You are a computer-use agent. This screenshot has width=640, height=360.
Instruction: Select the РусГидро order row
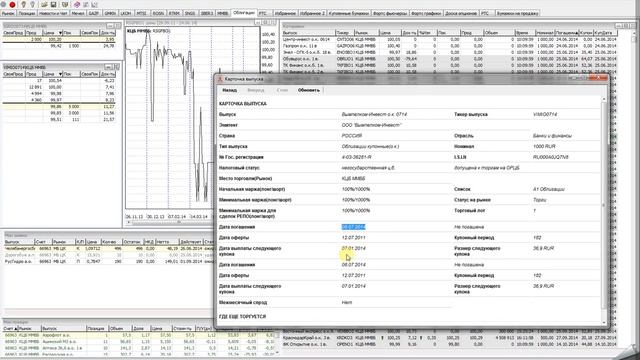coord(108,261)
